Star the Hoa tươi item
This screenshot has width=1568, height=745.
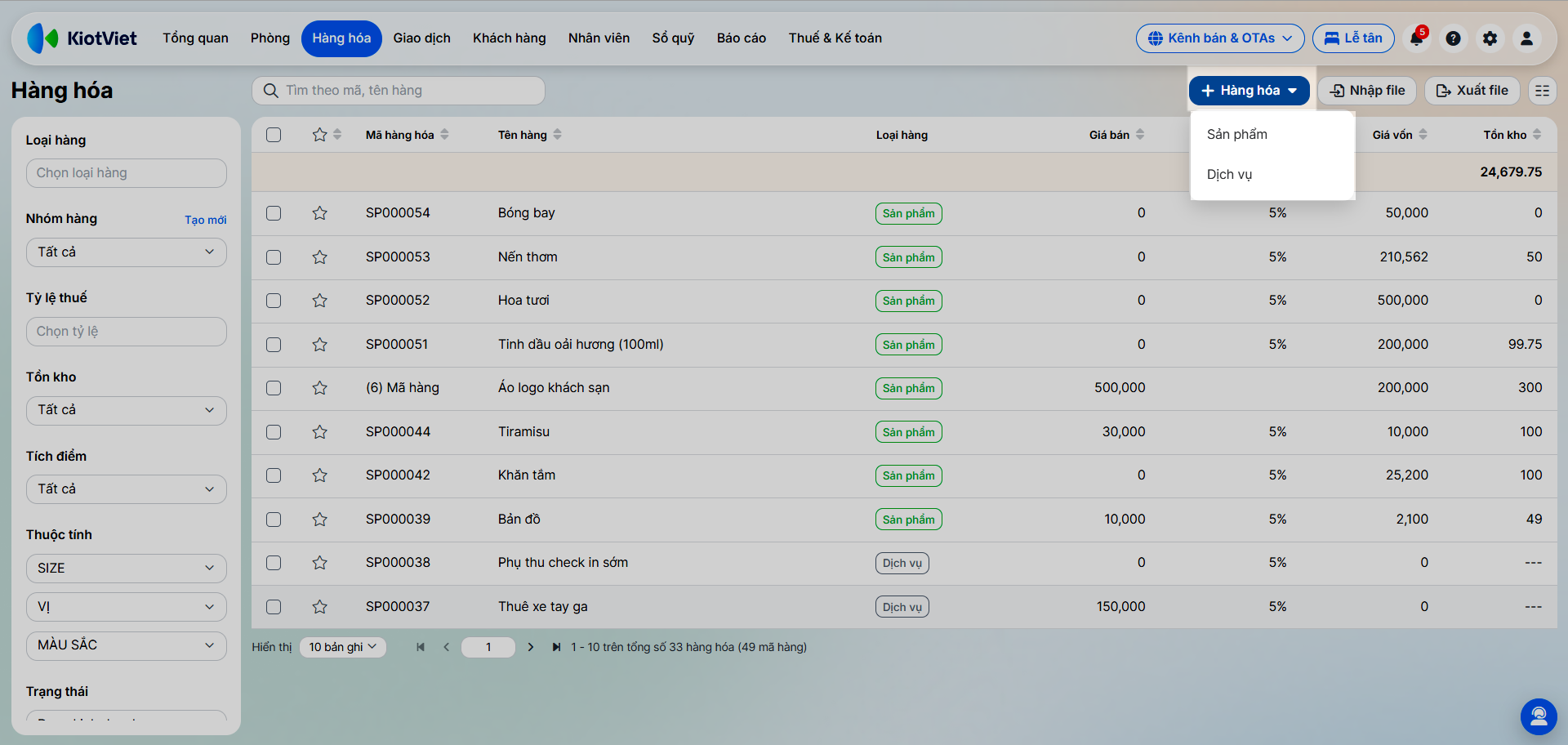click(x=319, y=301)
